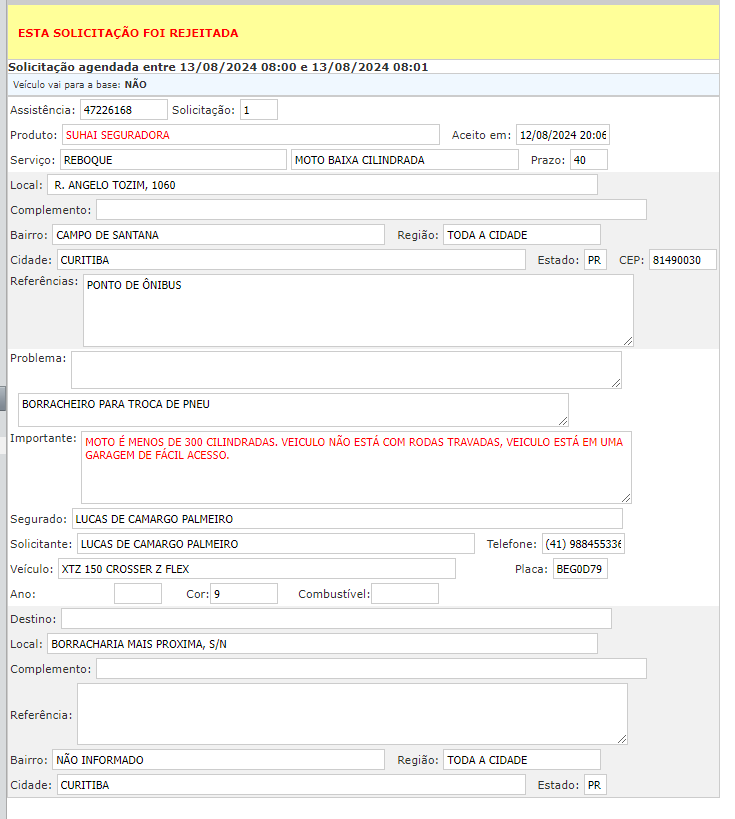735x819 pixels.
Task: Click the Referências textarea PONTO DE ÔNIBUS
Action: (358, 311)
